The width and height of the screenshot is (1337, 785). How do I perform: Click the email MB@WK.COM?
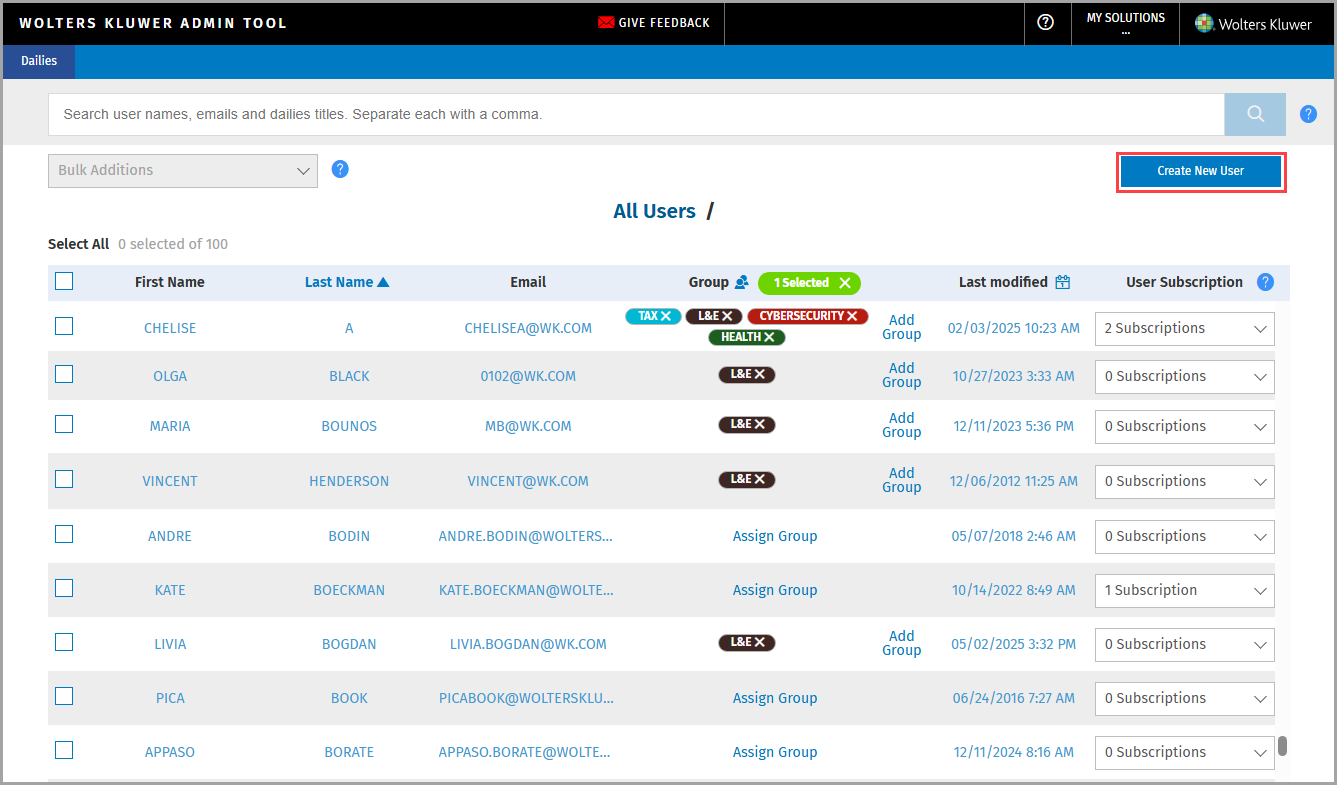(528, 426)
